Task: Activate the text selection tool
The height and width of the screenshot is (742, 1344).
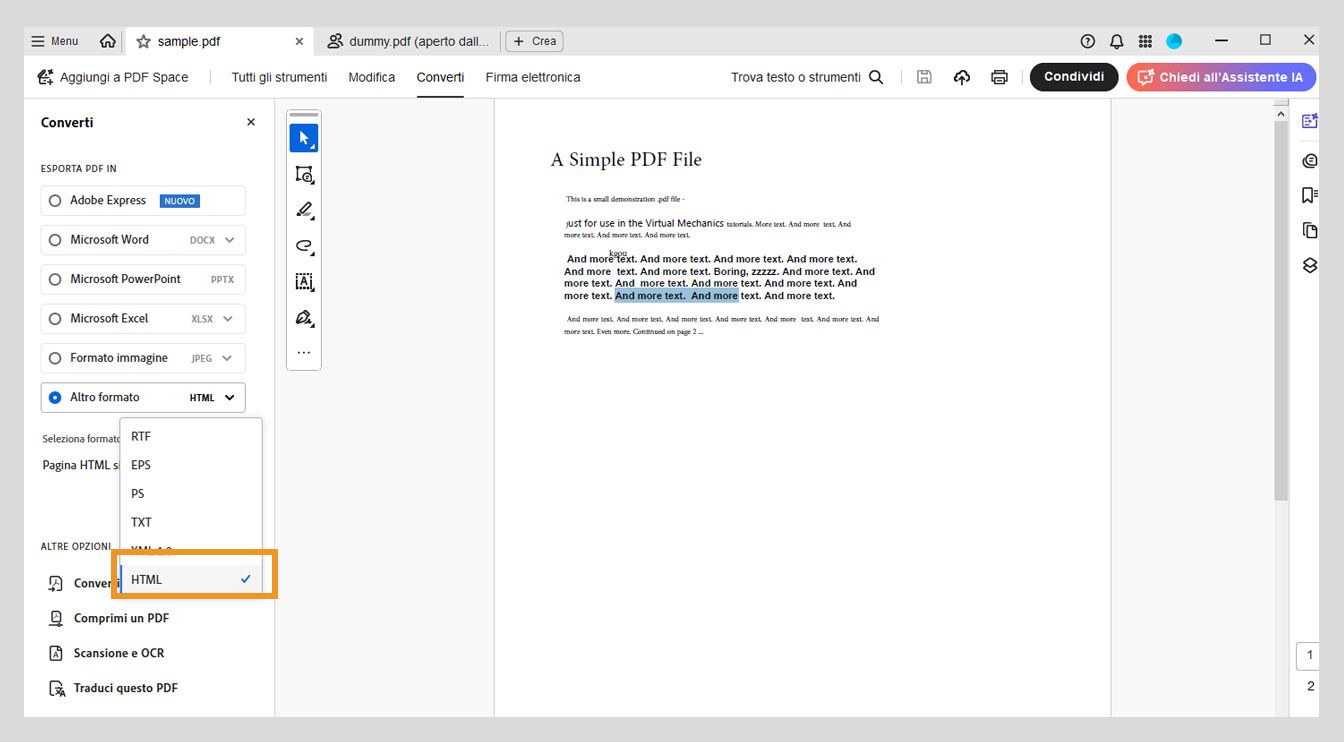Action: 303,281
